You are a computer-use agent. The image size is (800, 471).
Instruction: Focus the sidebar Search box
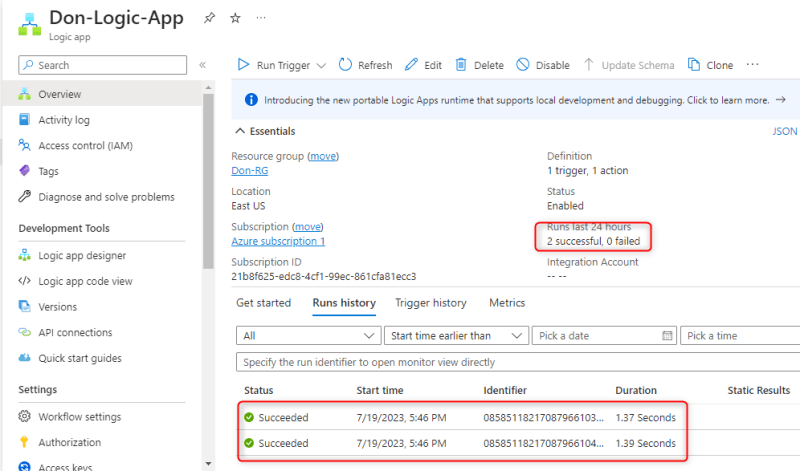(x=103, y=65)
